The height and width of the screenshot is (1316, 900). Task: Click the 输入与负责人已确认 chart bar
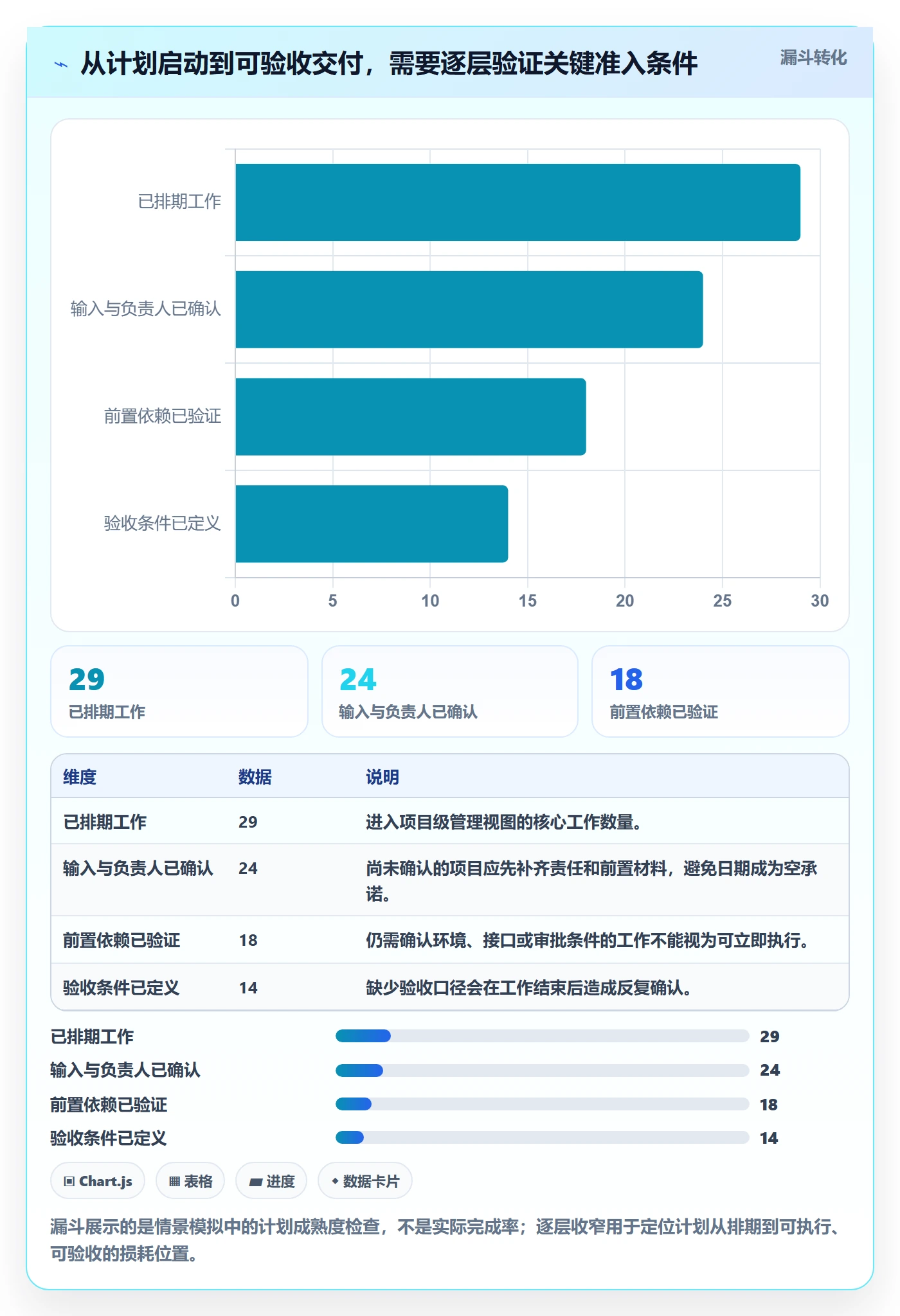point(469,310)
